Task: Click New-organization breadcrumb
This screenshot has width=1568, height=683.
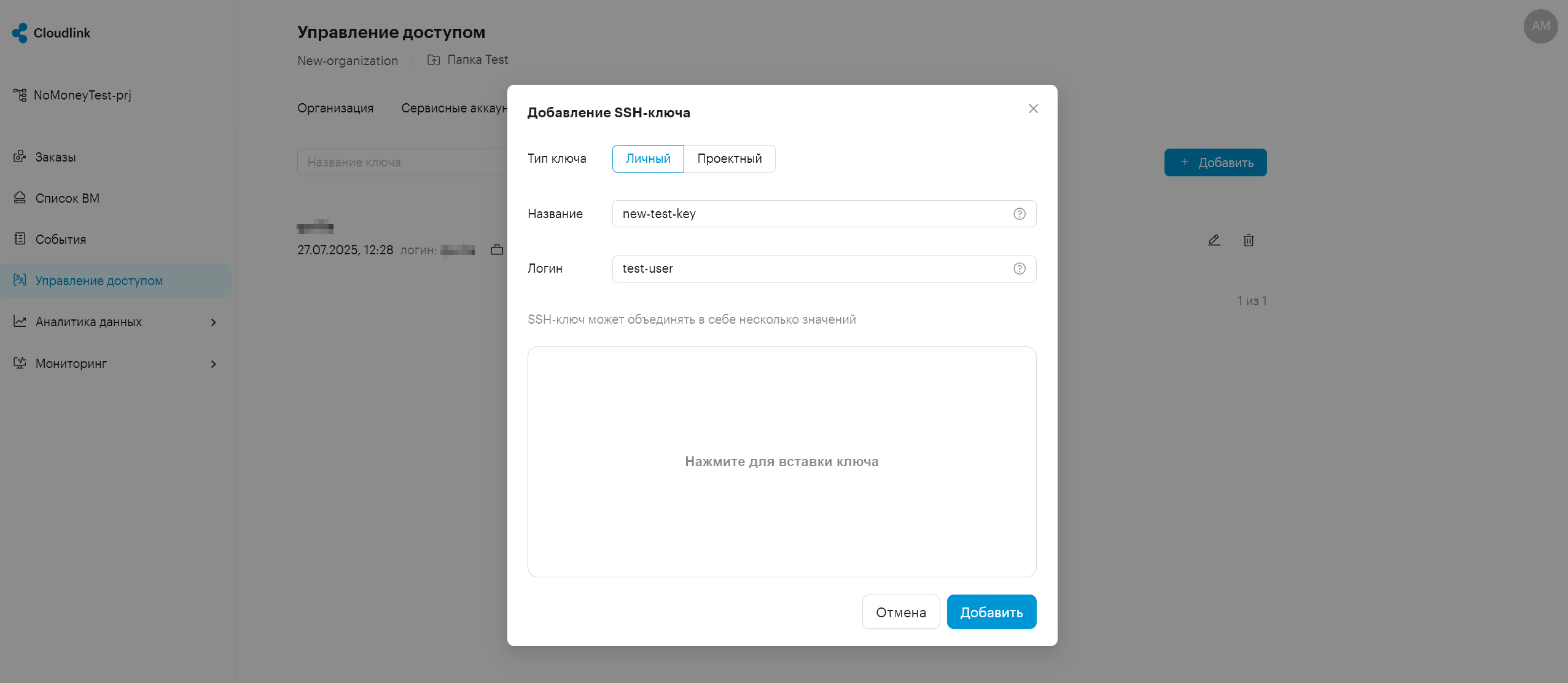Action: point(348,61)
